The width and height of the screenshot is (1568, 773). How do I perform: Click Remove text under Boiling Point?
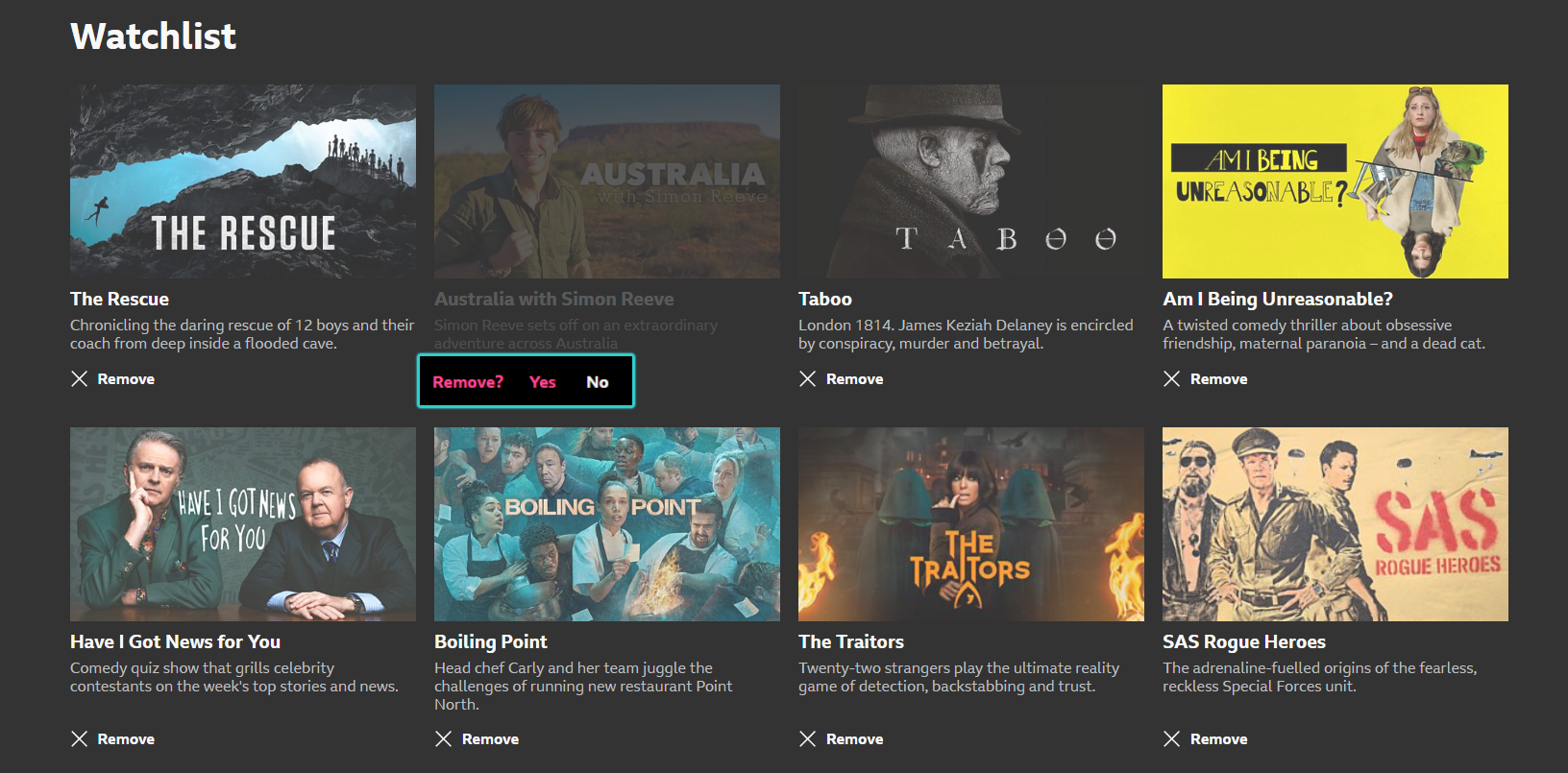pyautogui.click(x=491, y=739)
